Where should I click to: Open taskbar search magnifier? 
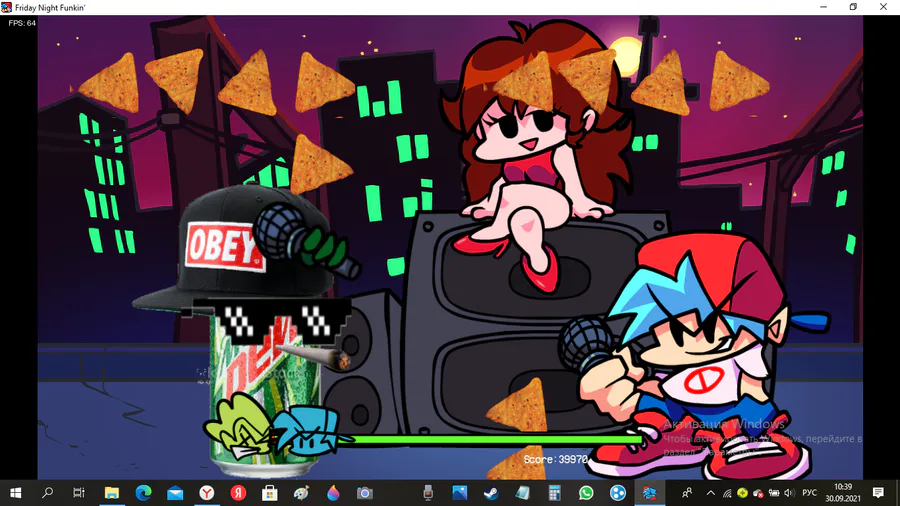point(48,493)
